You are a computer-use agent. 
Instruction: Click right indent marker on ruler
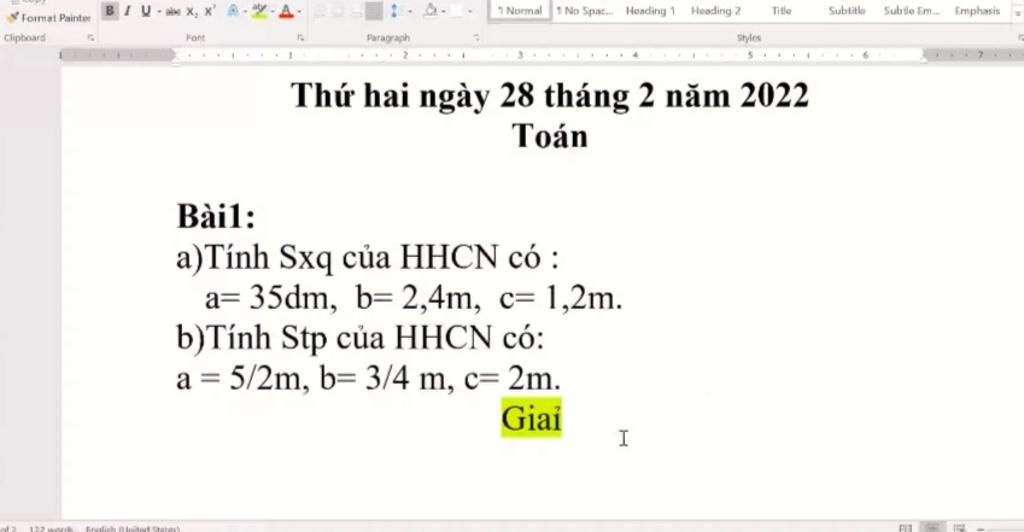pos(924,58)
